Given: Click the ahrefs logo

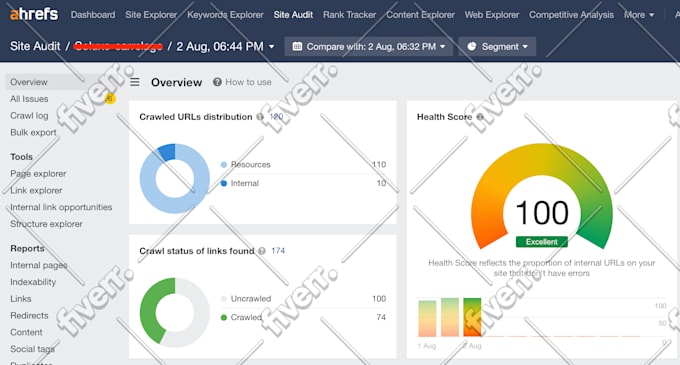Looking at the screenshot, I should (x=34, y=14).
